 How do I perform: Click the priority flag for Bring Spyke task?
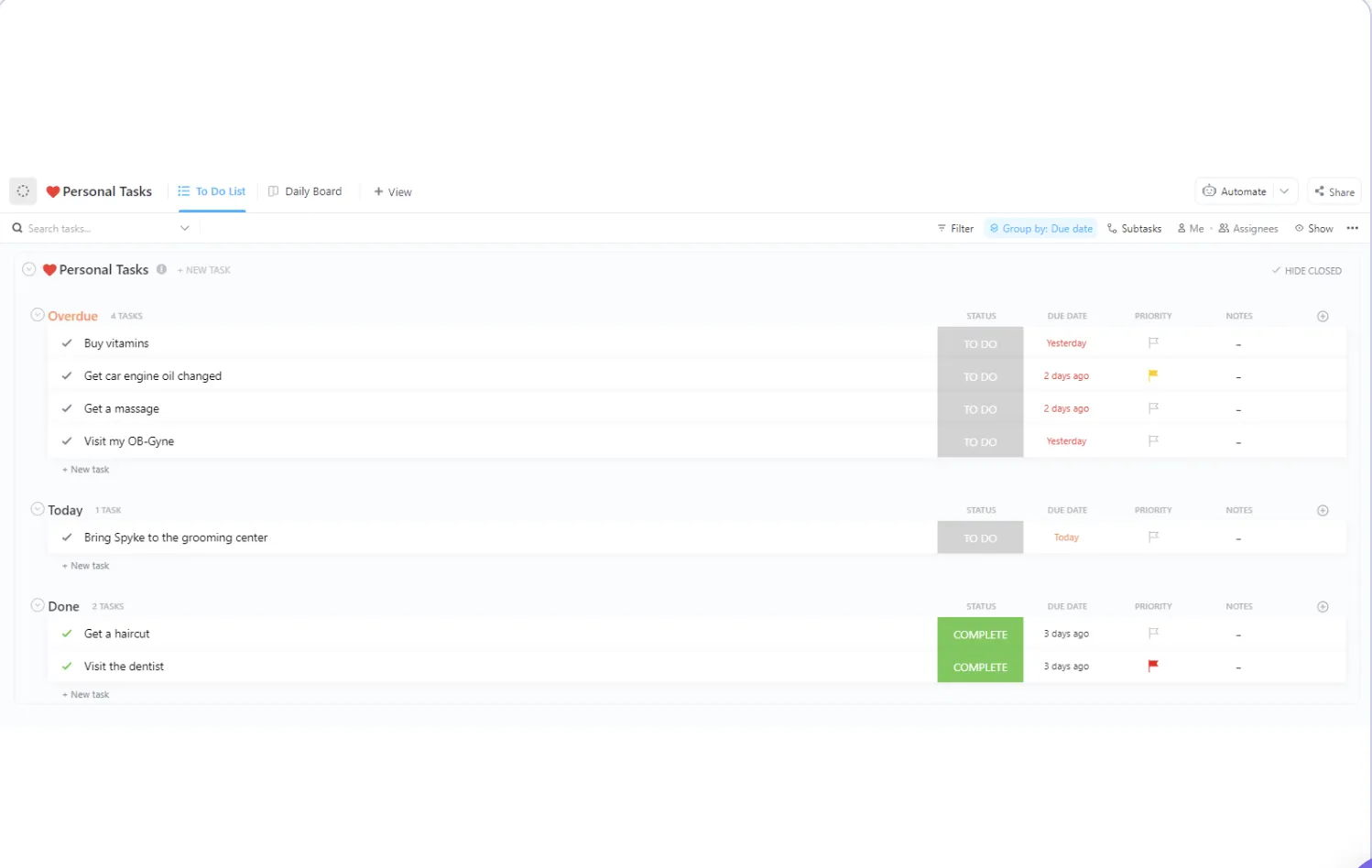point(1153,537)
